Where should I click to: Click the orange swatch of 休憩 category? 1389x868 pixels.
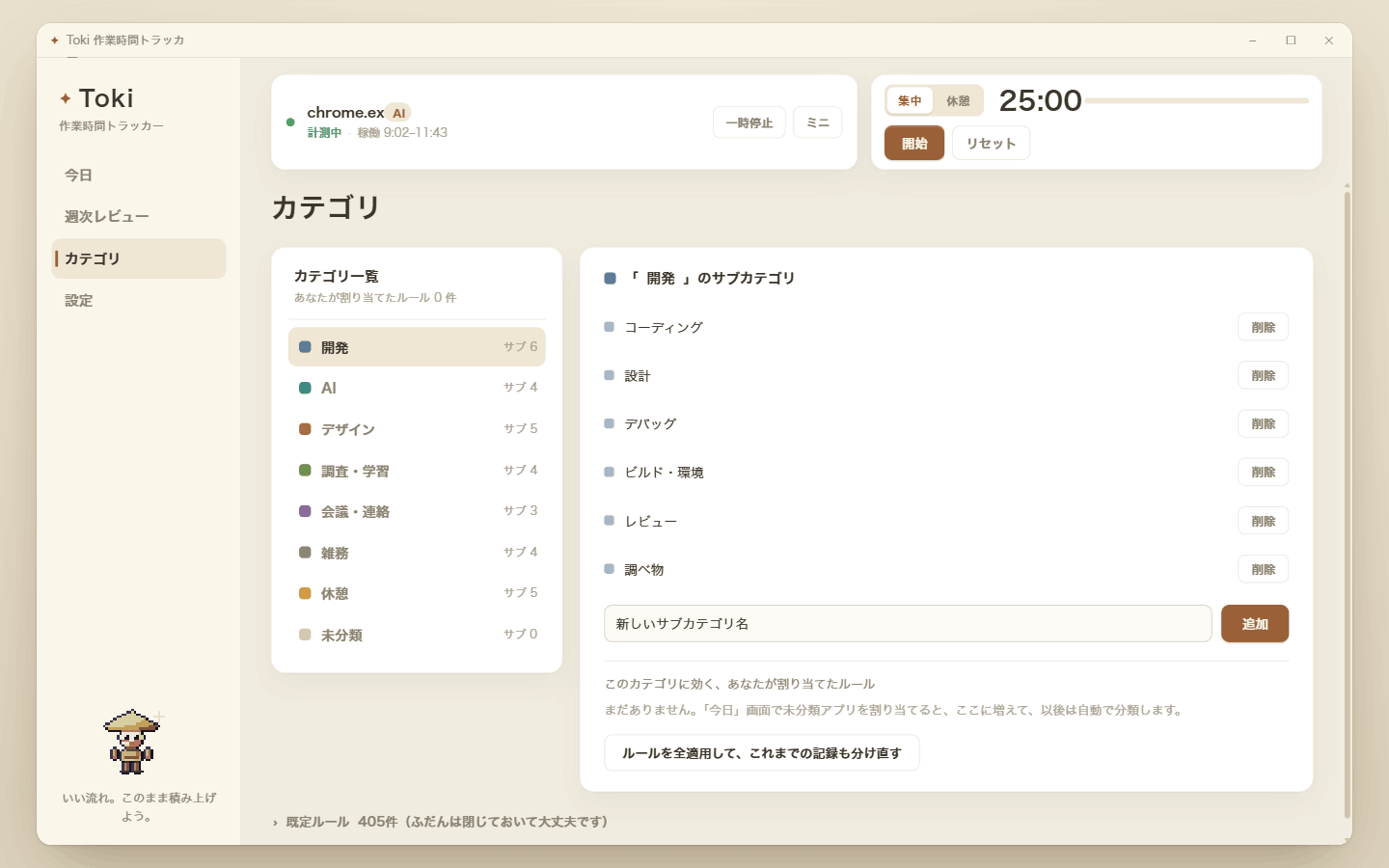tap(305, 593)
